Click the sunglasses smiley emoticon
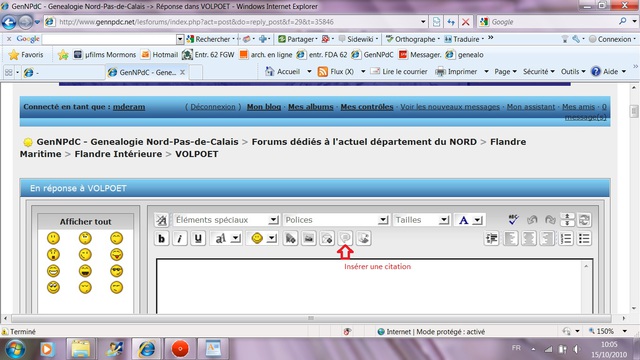 coord(116,271)
